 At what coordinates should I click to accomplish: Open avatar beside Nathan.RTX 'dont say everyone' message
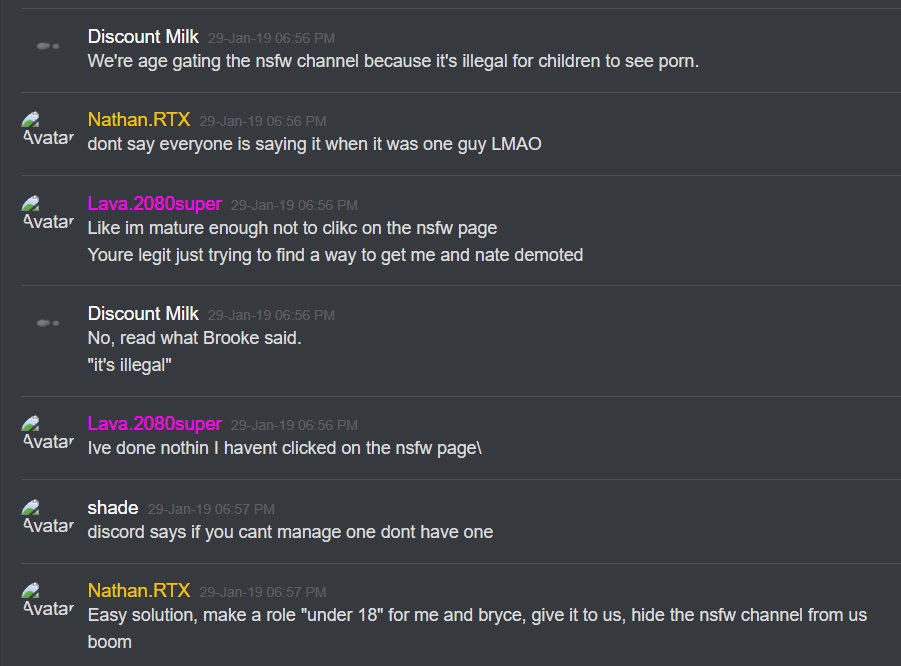coord(48,129)
